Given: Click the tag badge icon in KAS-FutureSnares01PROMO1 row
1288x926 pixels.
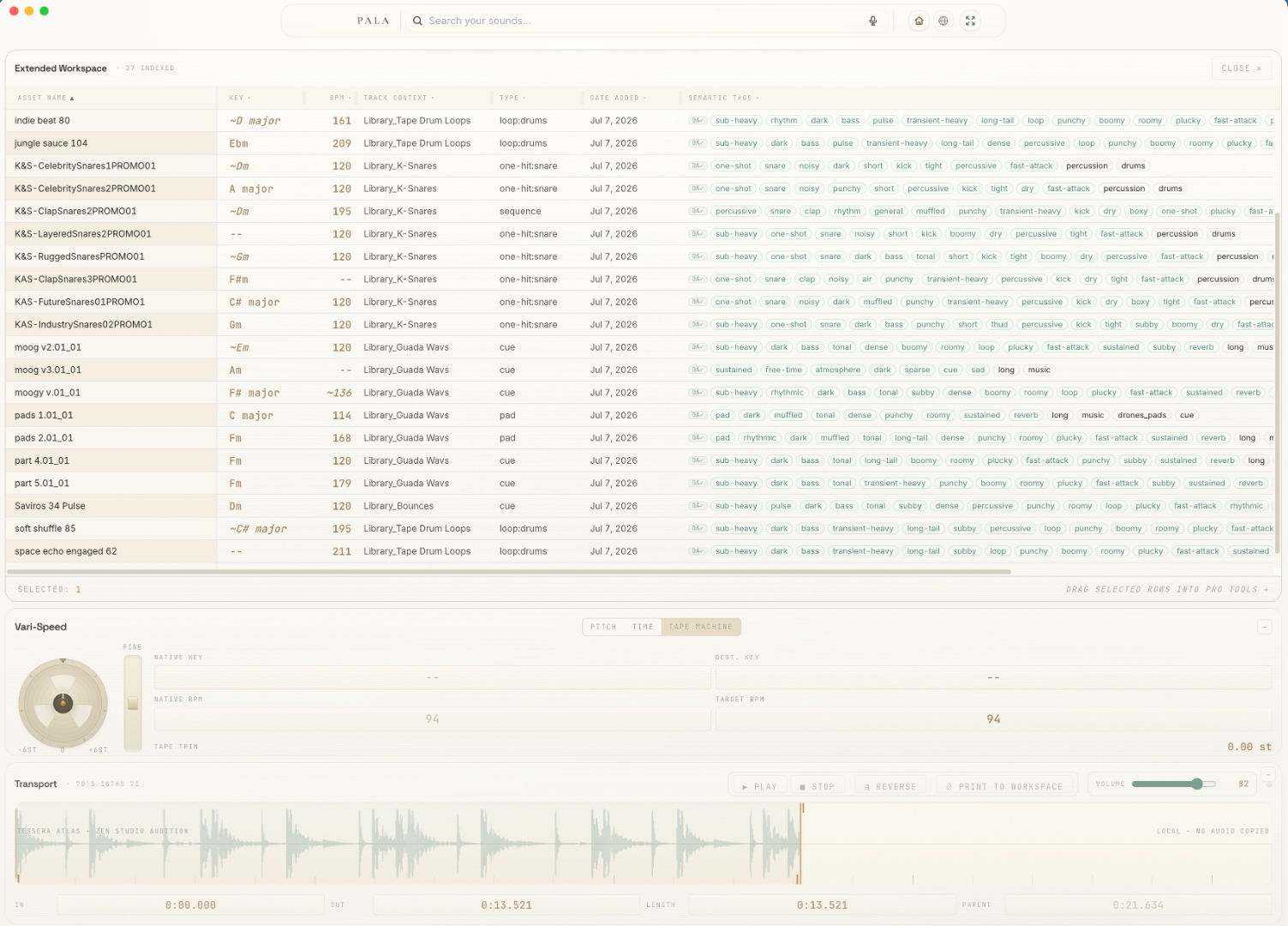Looking at the screenshot, I should (x=698, y=302).
